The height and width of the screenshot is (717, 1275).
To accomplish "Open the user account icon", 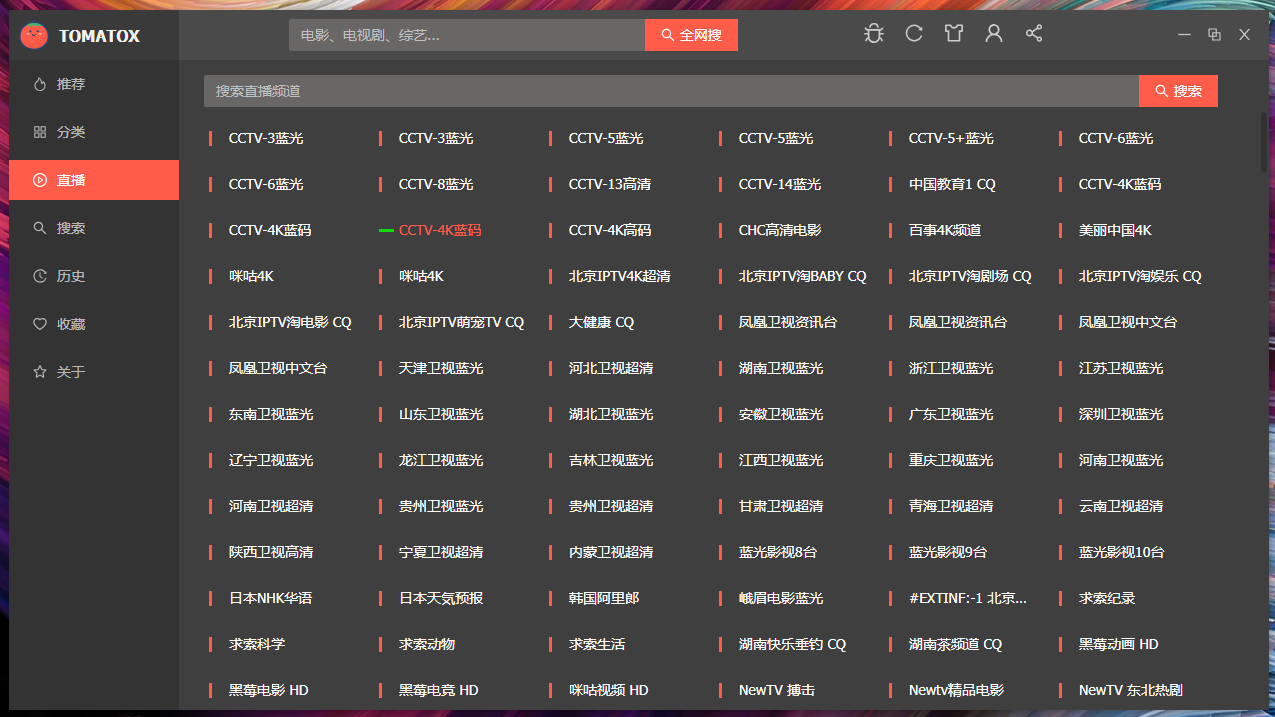I will coord(994,34).
